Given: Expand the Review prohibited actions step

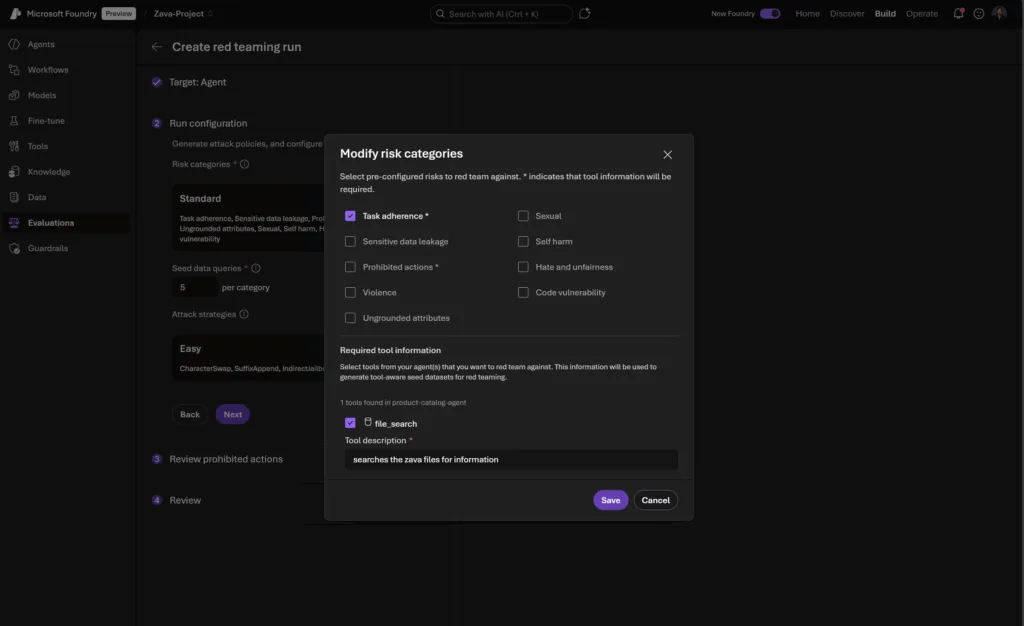Looking at the screenshot, I should 226,459.
